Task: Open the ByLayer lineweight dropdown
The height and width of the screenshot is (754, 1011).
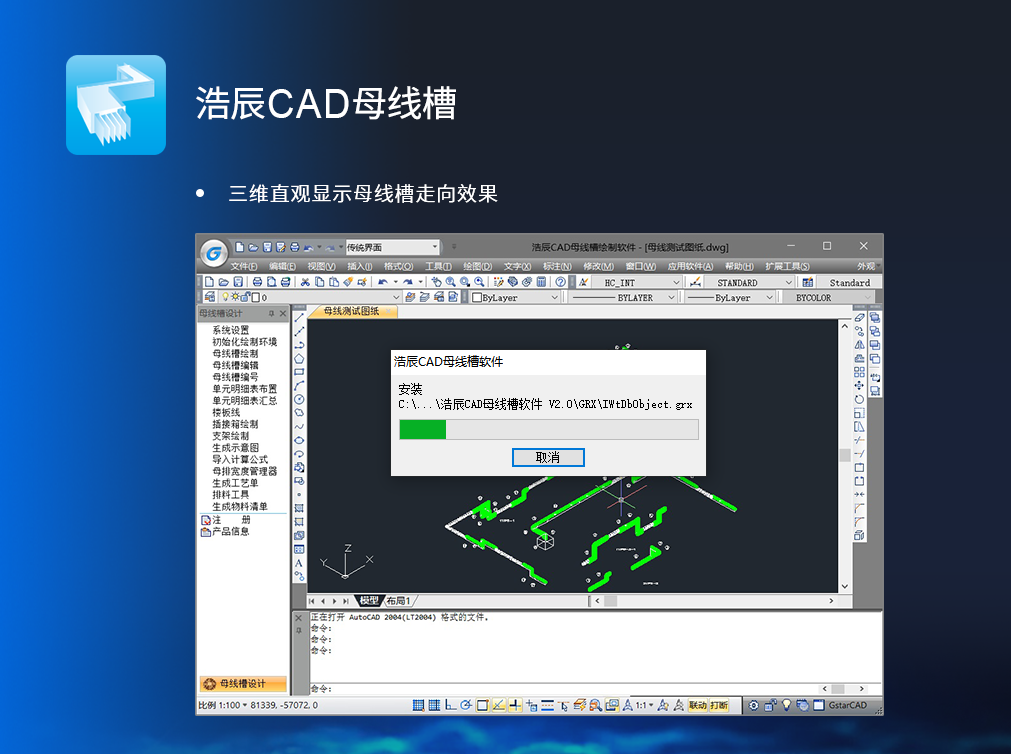Action: click(730, 297)
